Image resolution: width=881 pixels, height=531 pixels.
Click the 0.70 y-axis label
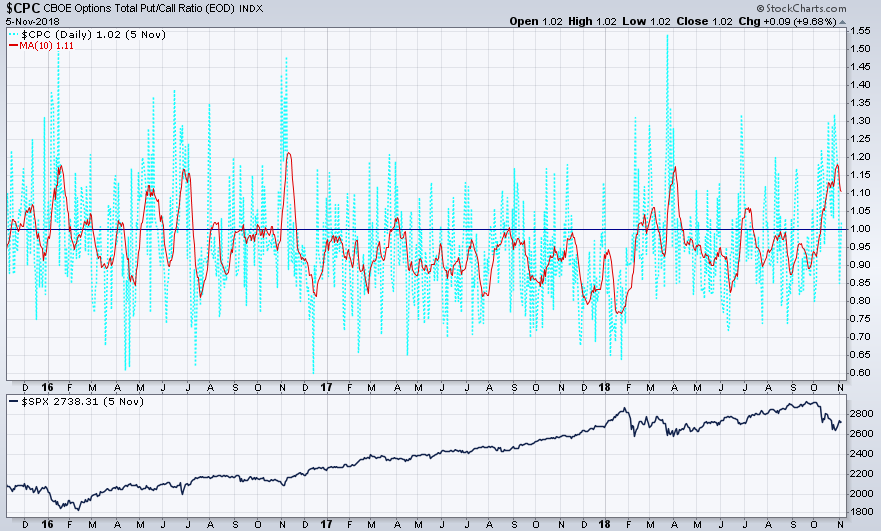(x=860, y=337)
